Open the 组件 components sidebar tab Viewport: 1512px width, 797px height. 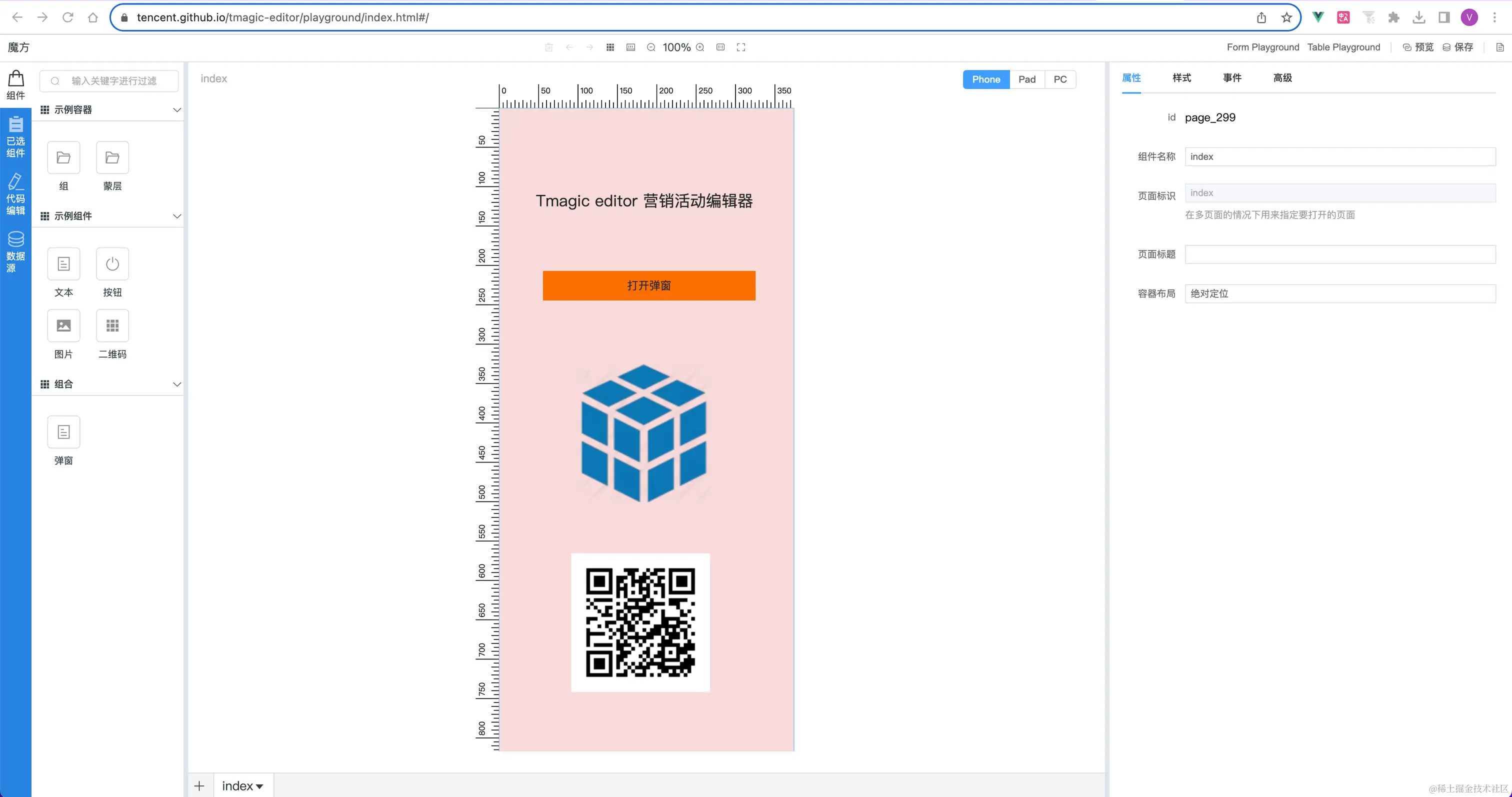(x=16, y=85)
